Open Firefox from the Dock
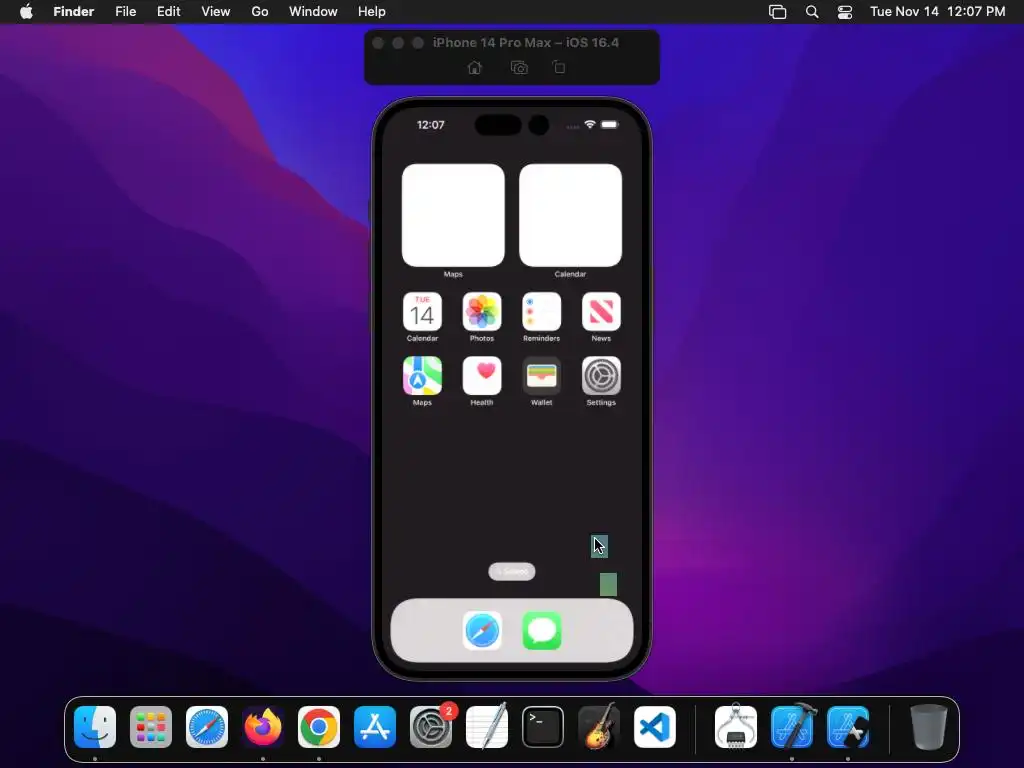 point(263,727)
